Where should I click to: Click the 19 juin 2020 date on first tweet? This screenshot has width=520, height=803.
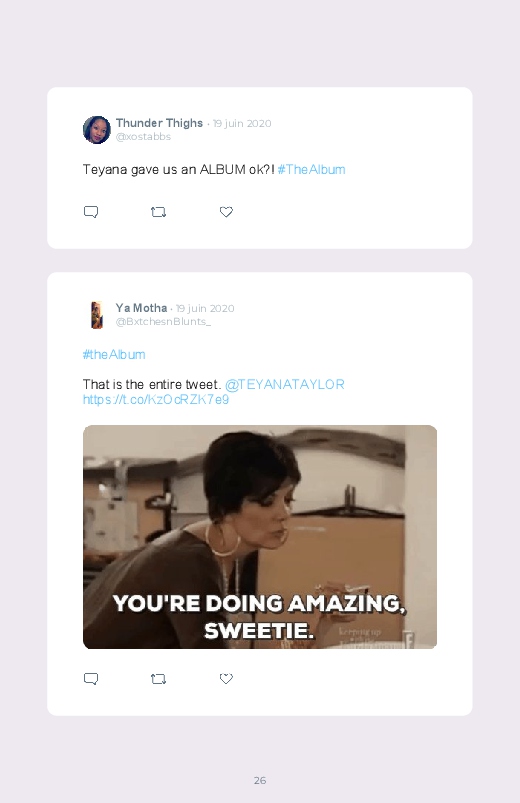tap(242, 123)
